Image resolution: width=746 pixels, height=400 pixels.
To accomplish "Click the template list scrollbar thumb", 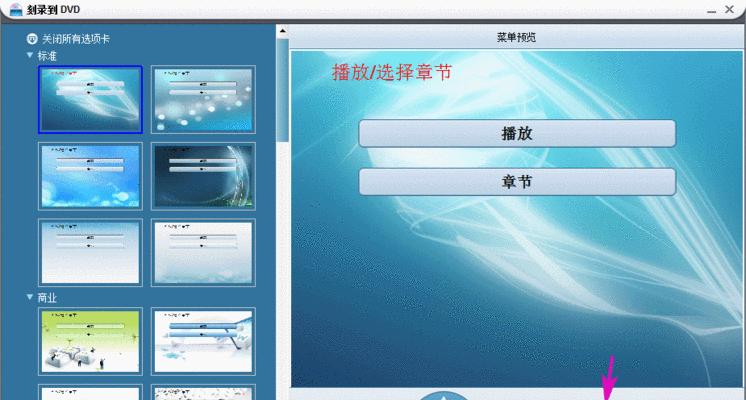I will coord(283,90).
